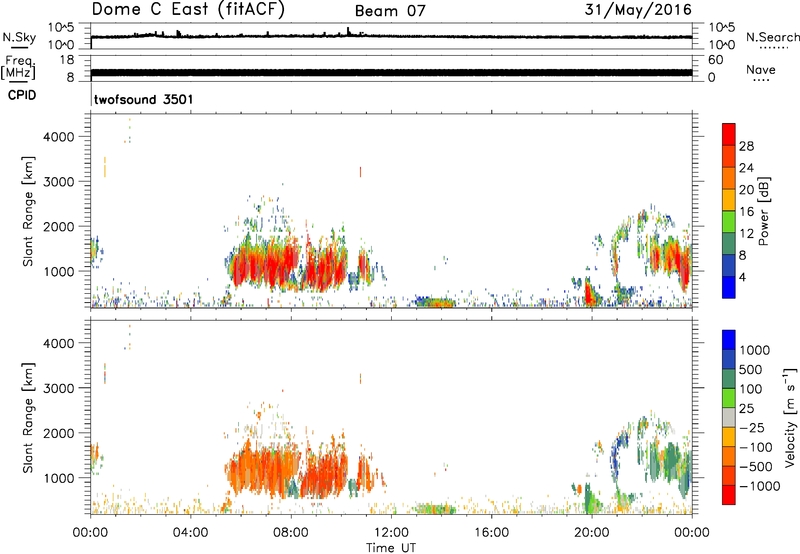Image resolution: width=800 pixels, height=554 pixels.
Task: Click the '16:00' time tick label
Action: (492, 533)
